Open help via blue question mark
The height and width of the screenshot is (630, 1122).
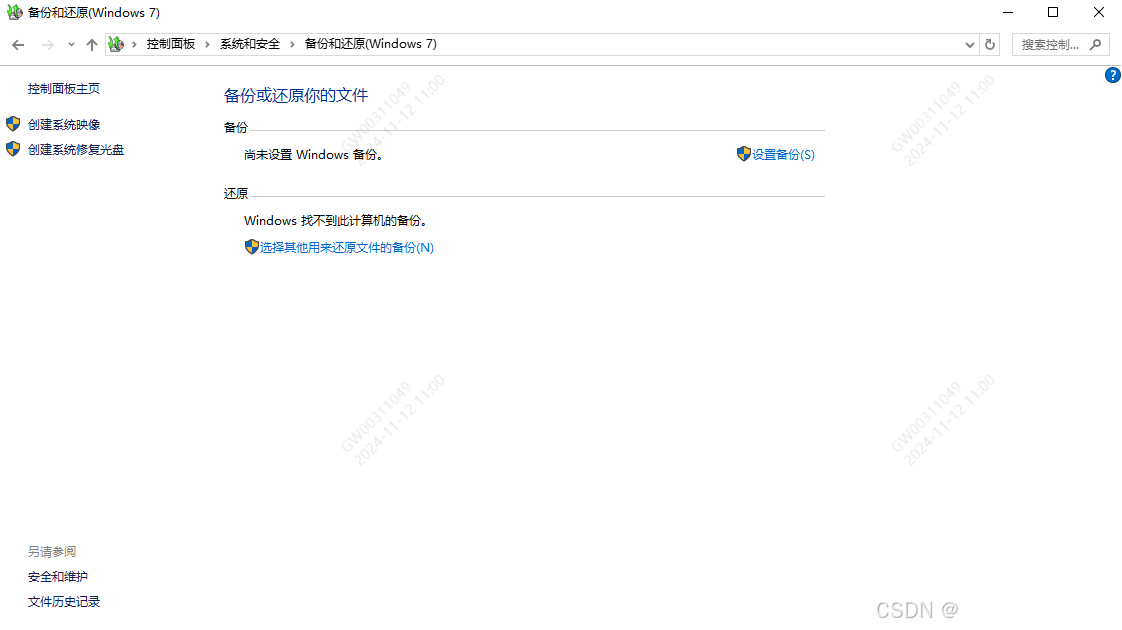pyautogui.click(x=1113, y=75)
